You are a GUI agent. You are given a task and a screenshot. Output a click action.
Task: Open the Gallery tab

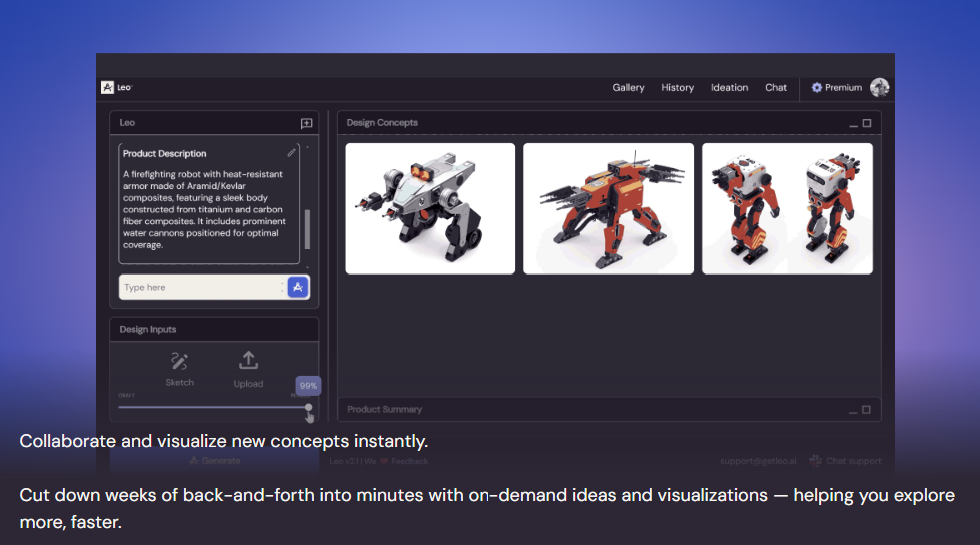(x=628, y=88)
